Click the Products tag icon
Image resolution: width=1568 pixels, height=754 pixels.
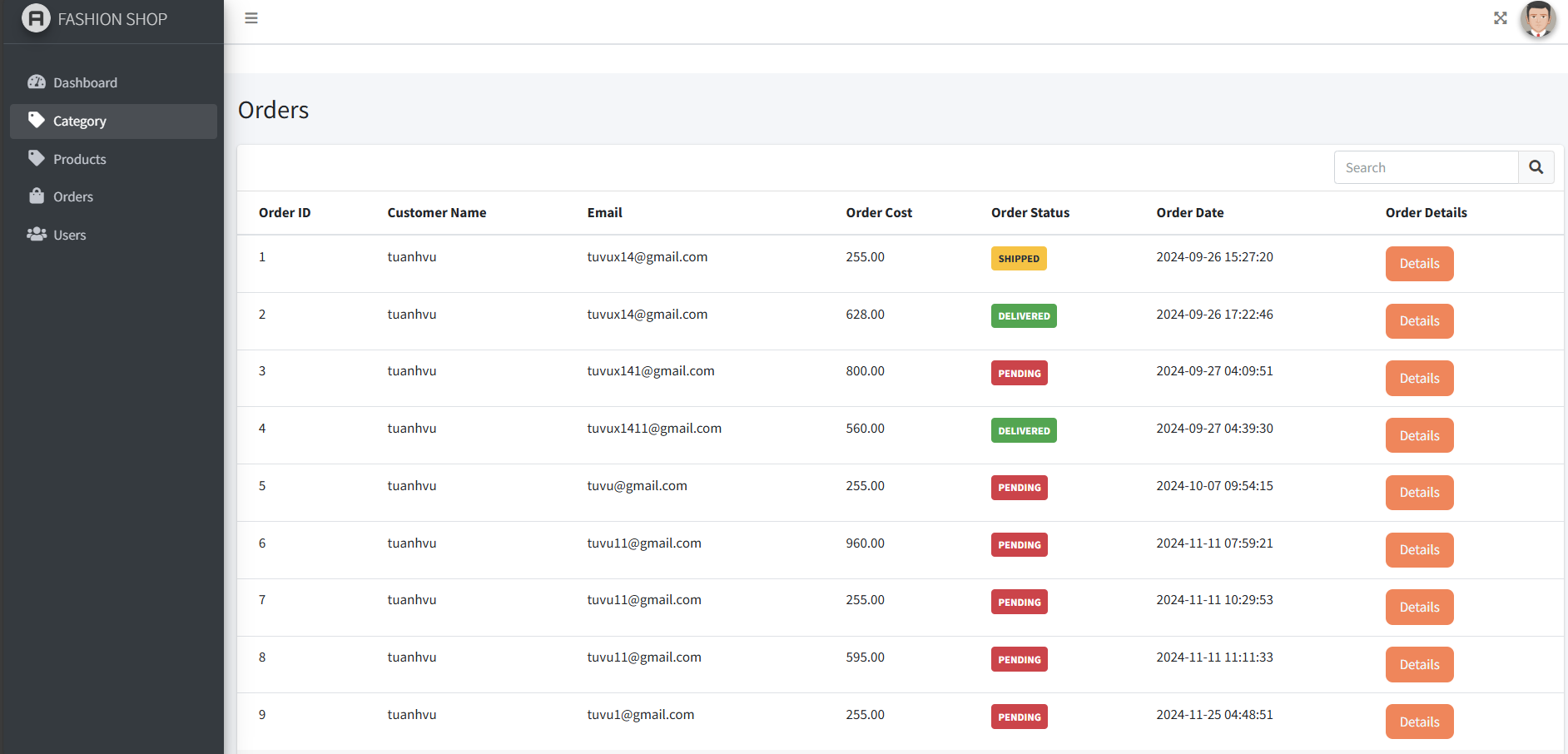tap(37, 158)
